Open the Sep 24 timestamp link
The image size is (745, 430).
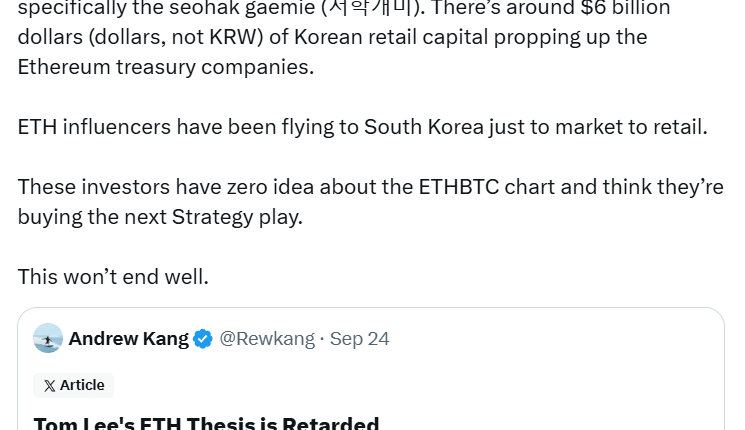[x=359, y=339]
